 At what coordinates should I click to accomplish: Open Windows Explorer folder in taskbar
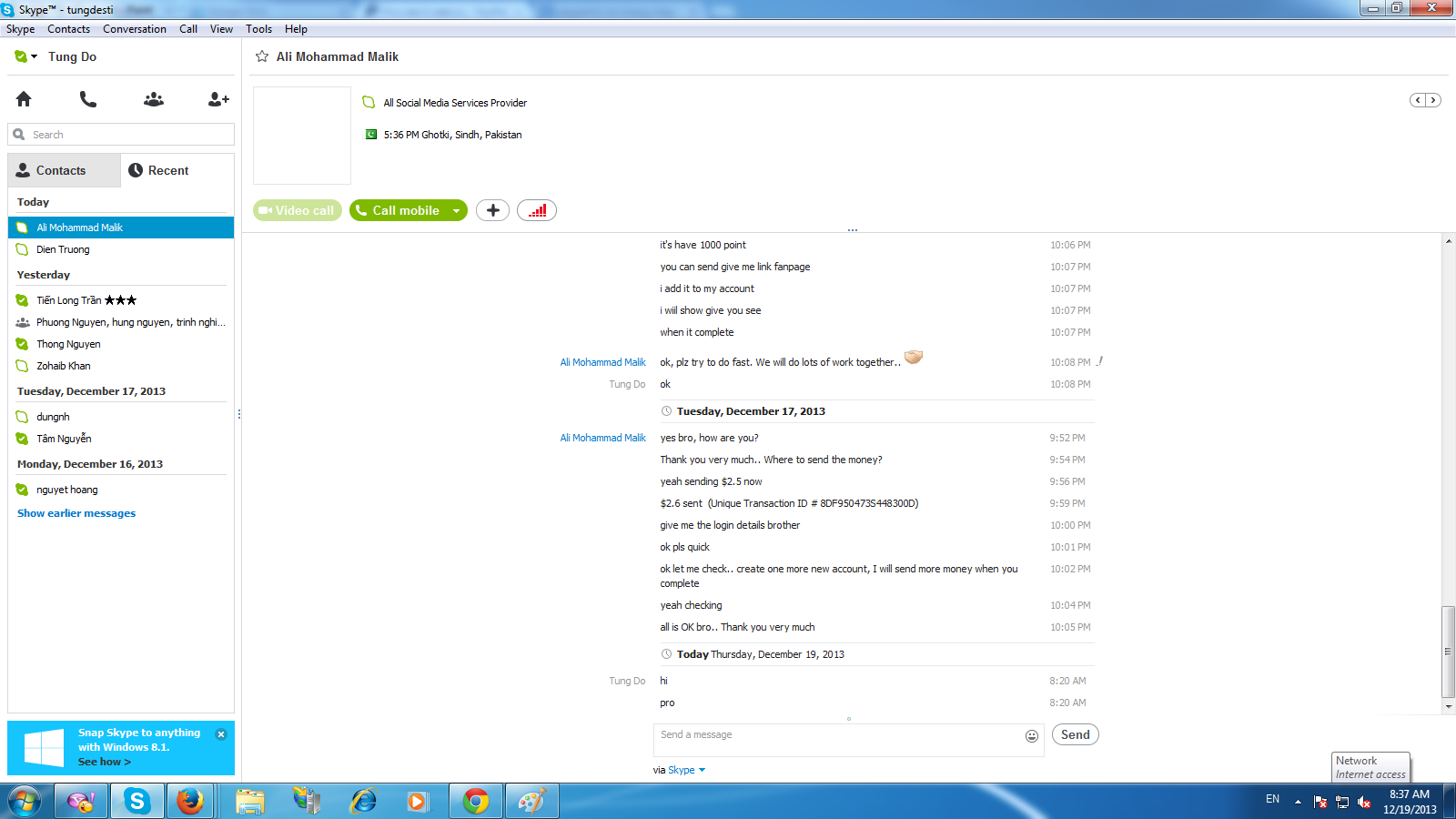tap(250, 802)
